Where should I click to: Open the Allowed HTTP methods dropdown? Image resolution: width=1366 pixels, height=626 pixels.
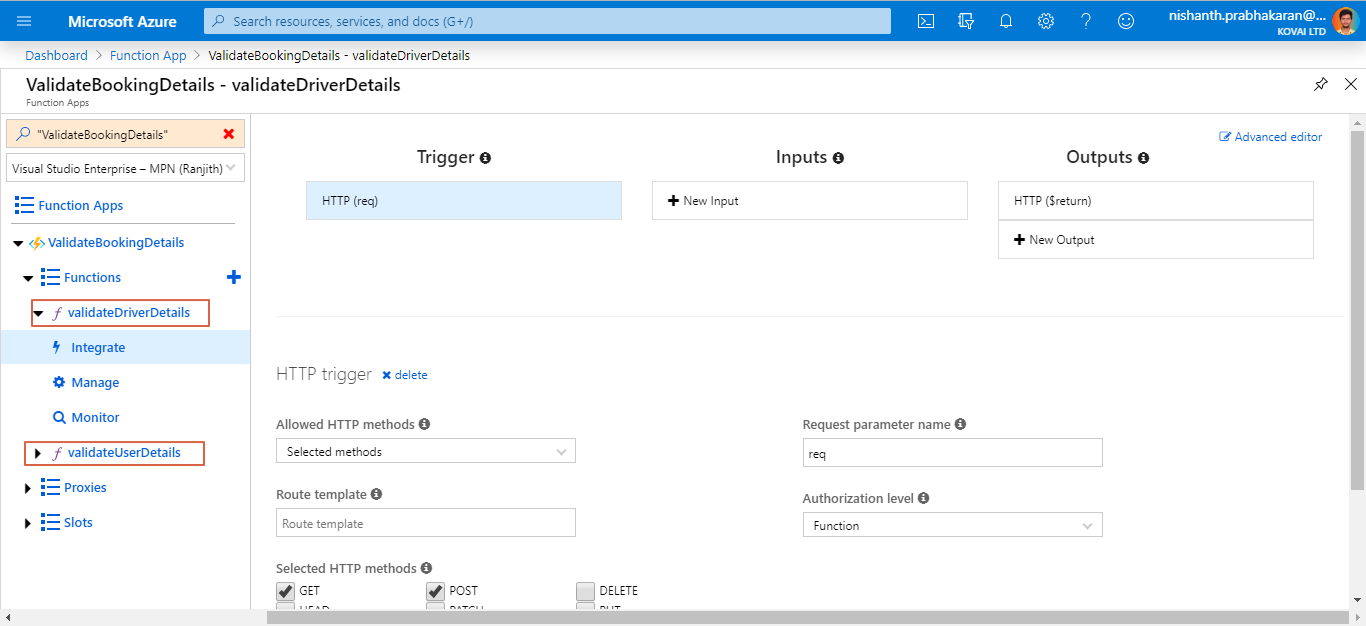(x=425, y=452)
